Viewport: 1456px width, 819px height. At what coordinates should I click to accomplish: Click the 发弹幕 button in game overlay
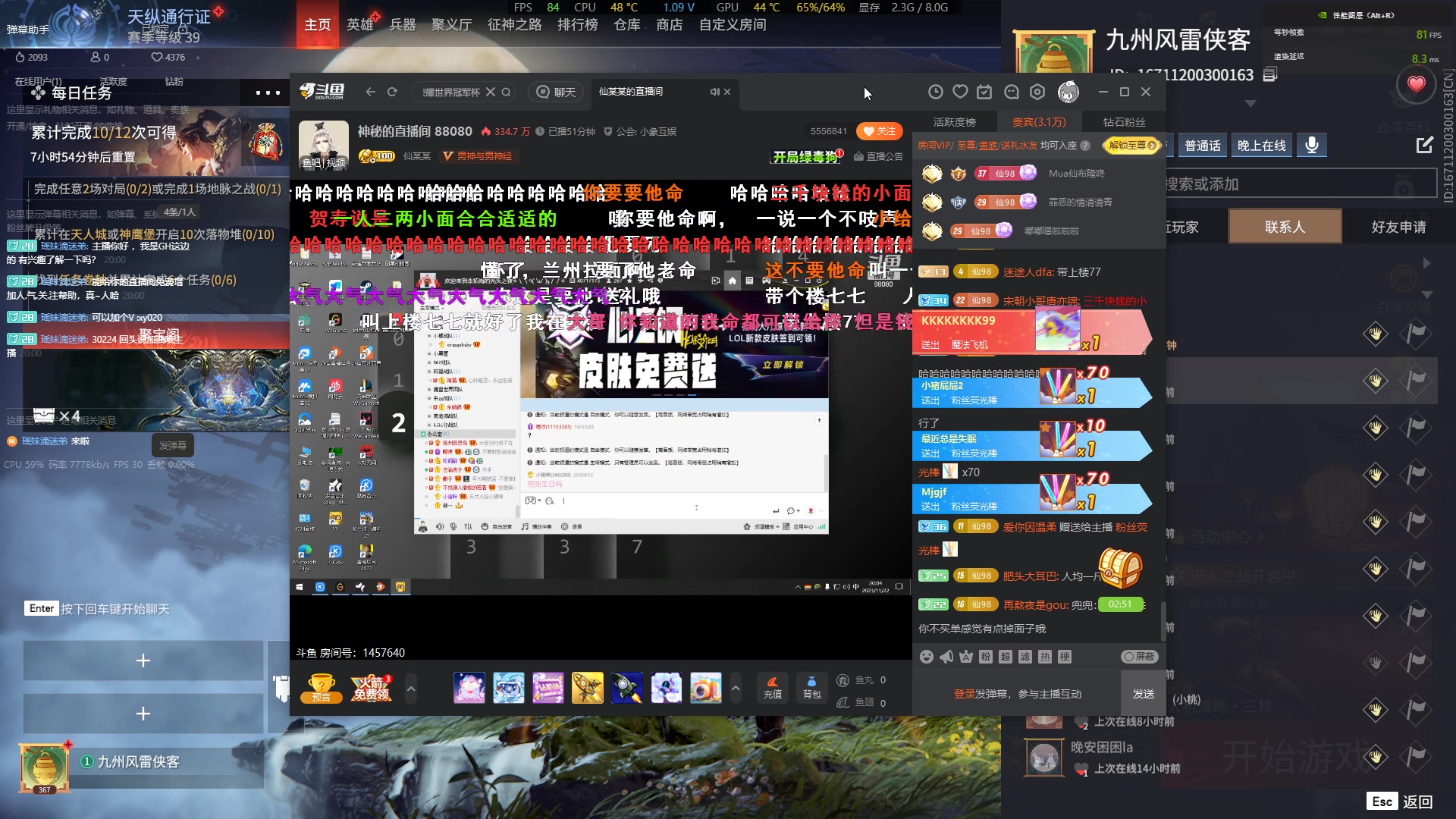point(173,445)
